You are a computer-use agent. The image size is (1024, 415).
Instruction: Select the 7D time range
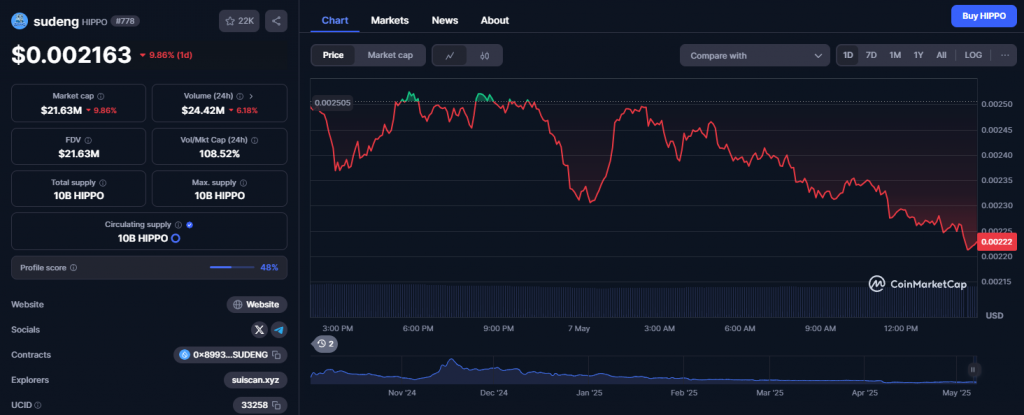(x=871, y=56)
